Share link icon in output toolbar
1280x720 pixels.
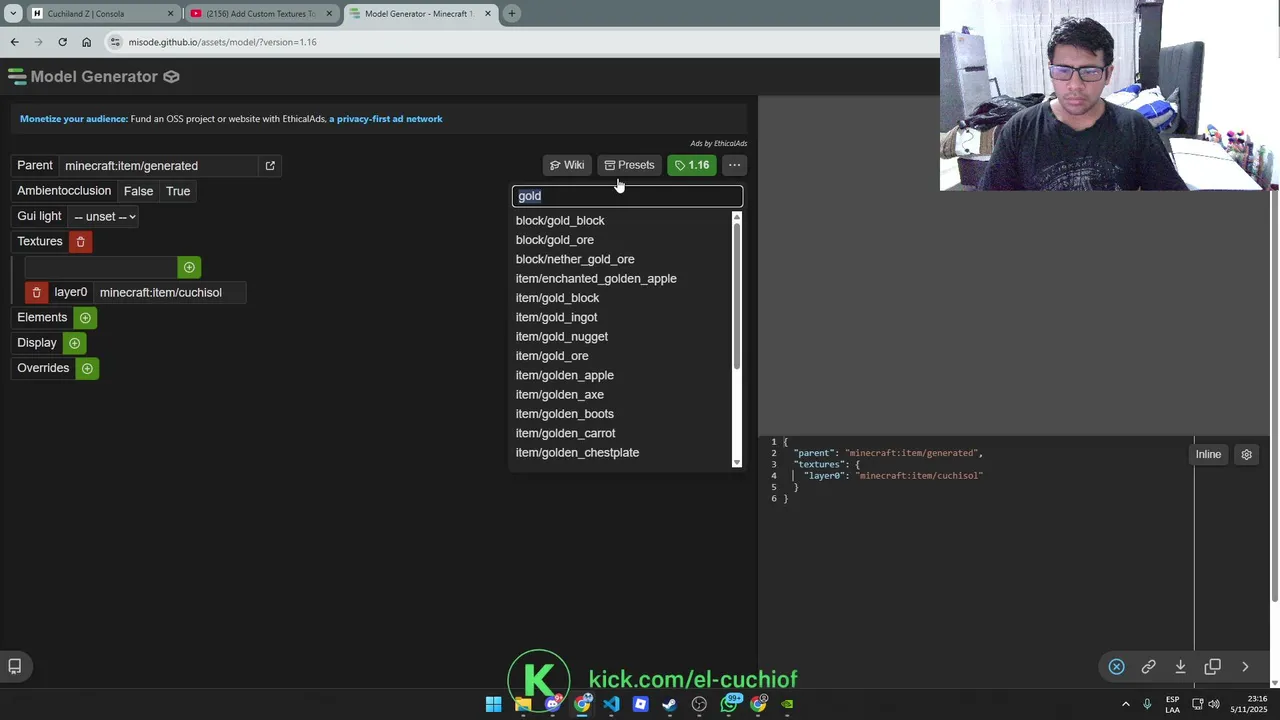[x=1149, y=667]
